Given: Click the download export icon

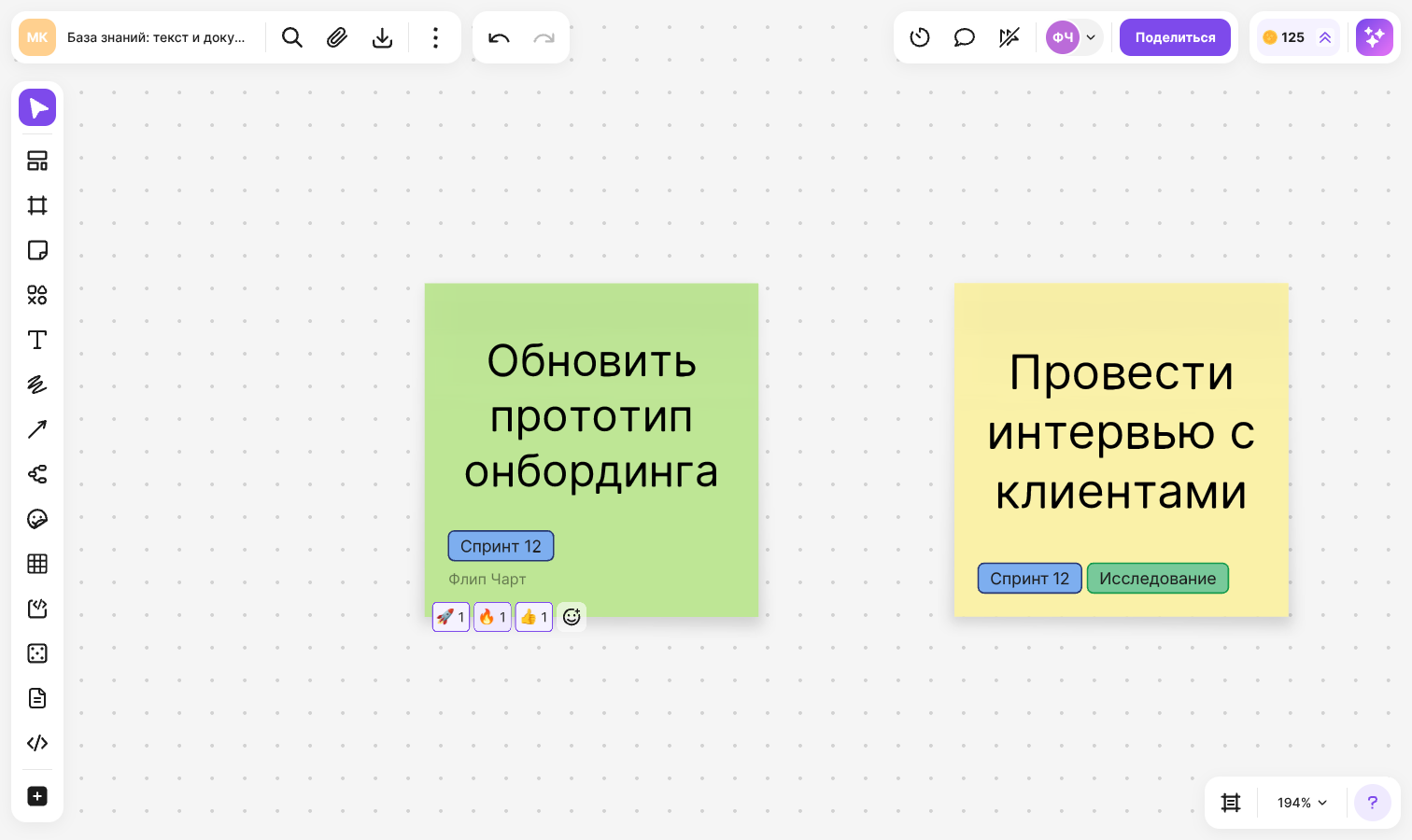Looking at the screenshot, I should (x=382, y=37).
